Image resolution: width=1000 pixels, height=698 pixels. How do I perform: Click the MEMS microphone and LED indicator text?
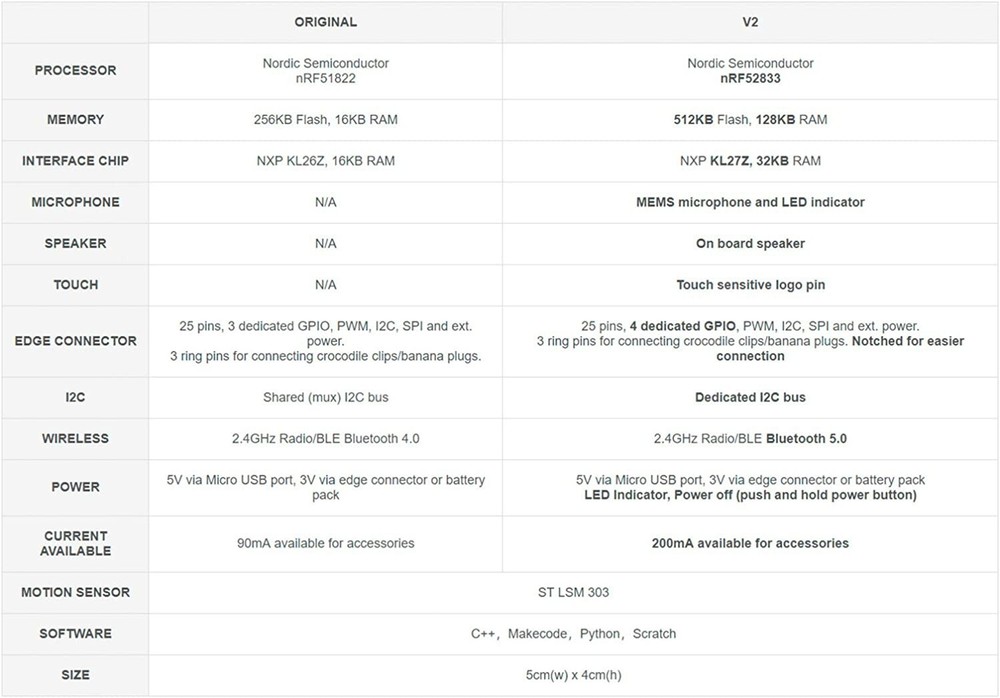tap(750, 202)
